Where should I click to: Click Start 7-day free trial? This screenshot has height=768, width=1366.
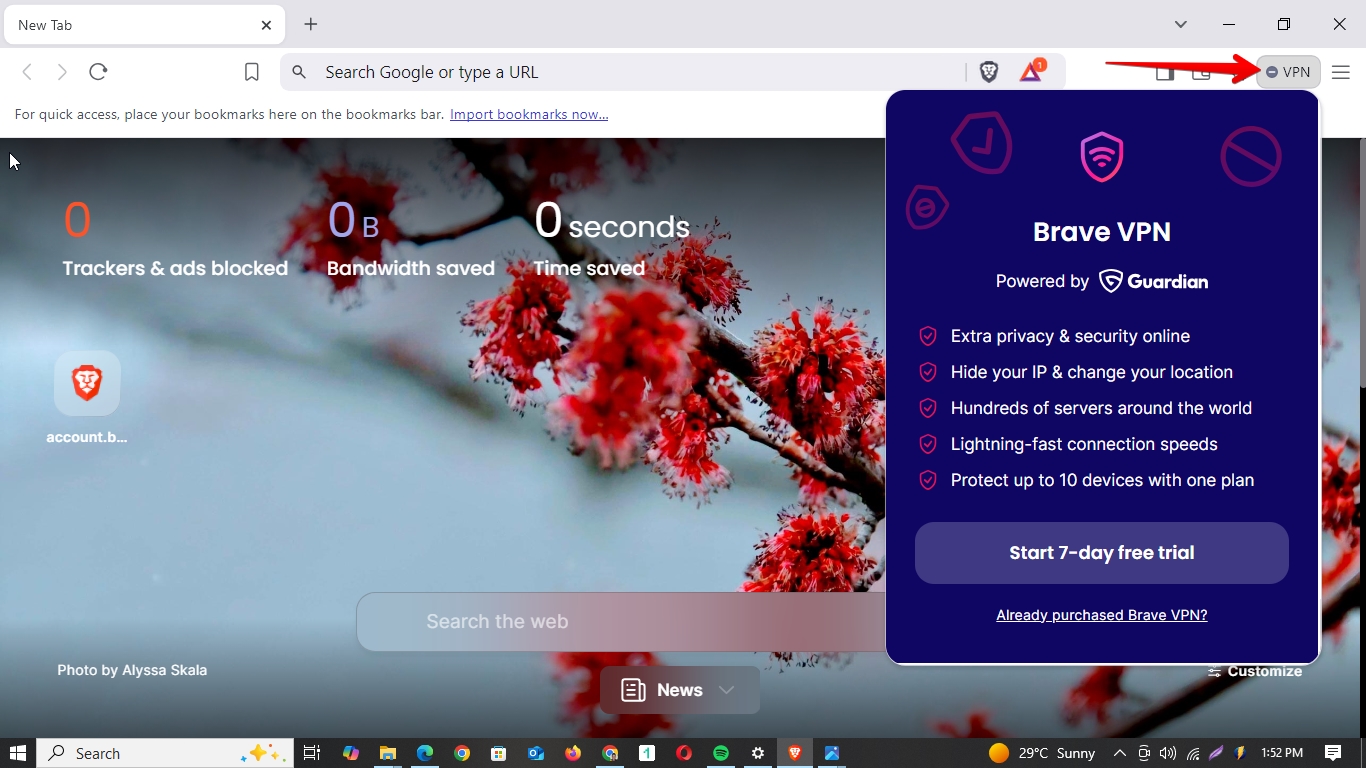point(1102,553)
